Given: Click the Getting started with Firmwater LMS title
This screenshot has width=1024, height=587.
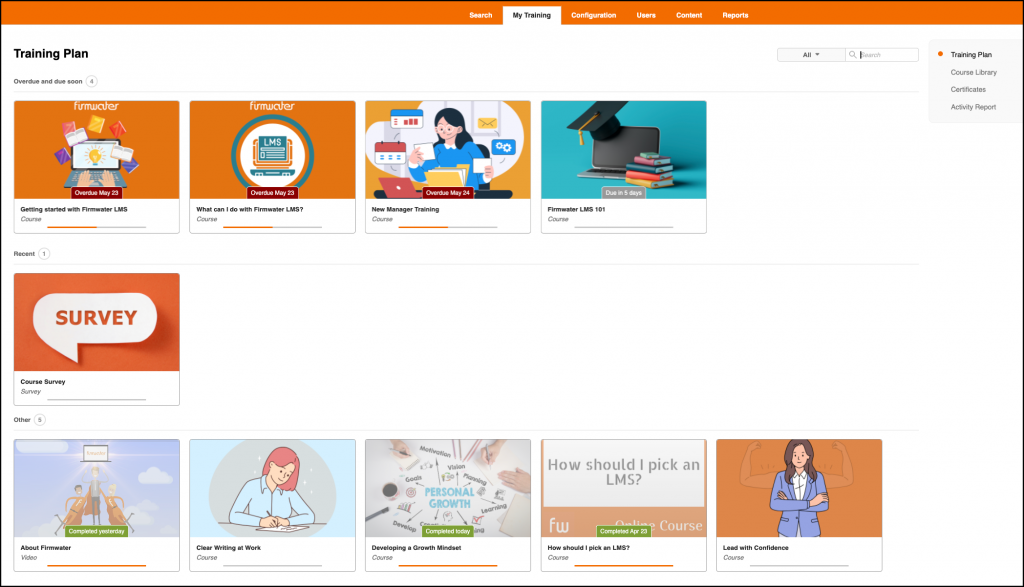Looking at the screenshot, I should (x=74, y=210).
